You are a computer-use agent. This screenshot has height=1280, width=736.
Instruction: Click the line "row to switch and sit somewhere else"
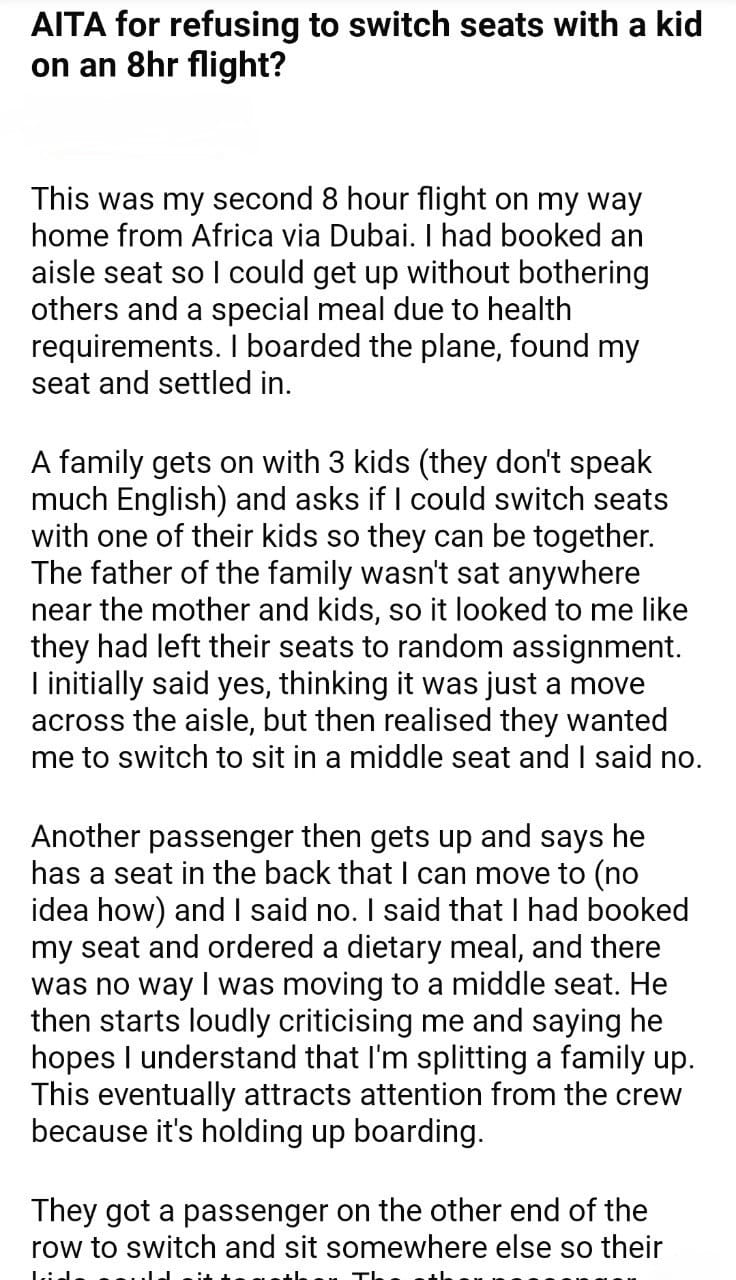(x=347, y=1247)
